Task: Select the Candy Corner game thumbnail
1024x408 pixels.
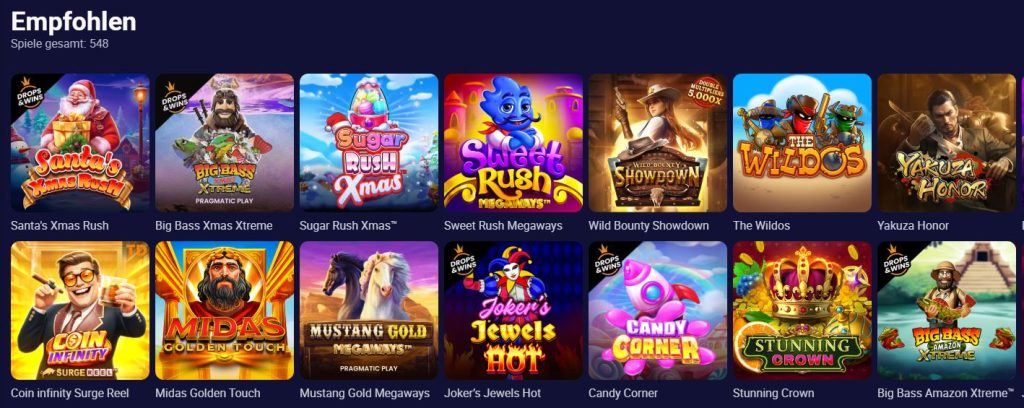Action: click(x=658, y=310)
